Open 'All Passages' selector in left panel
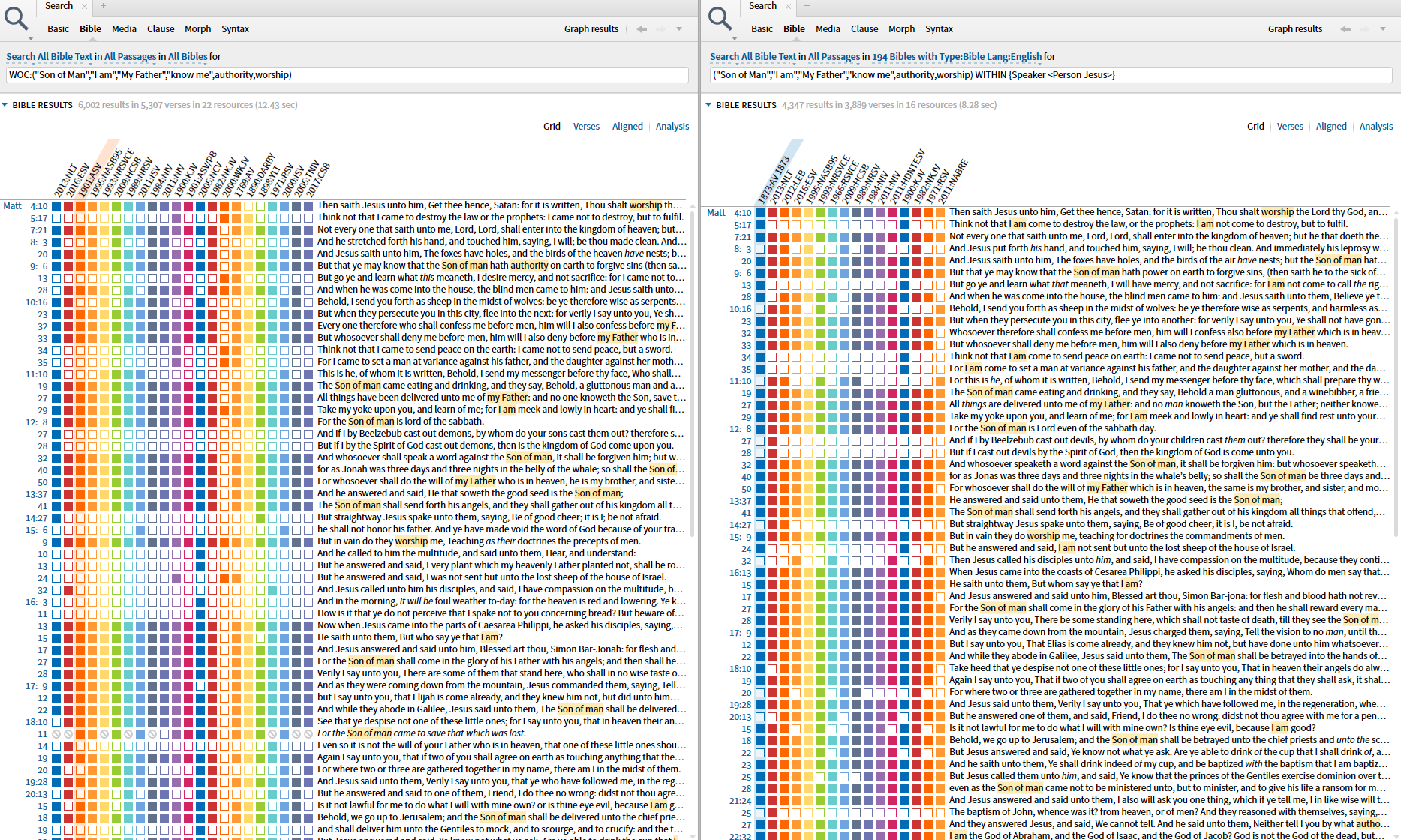 click(x=131, y=57)
